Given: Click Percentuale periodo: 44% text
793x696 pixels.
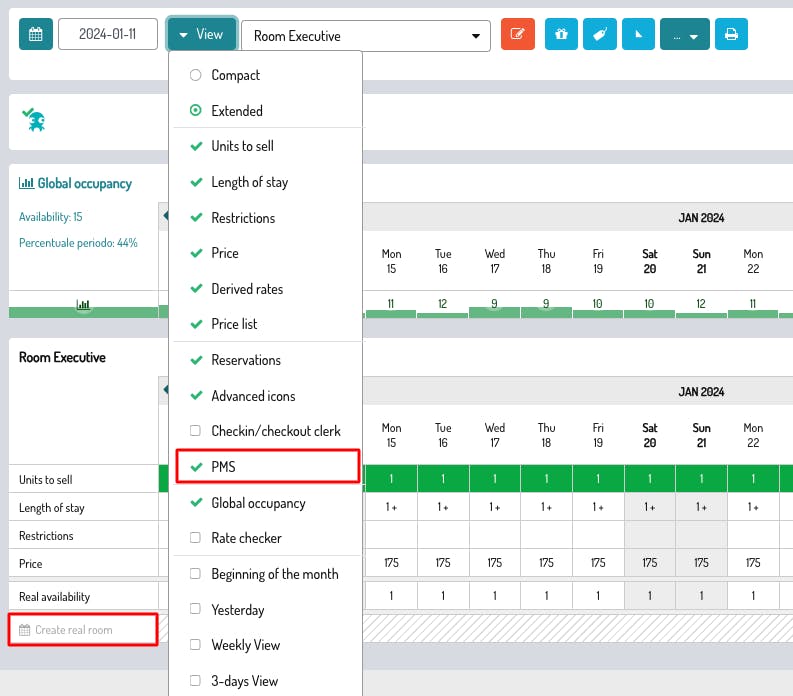Looking at the screenshot, I should 78,243.
